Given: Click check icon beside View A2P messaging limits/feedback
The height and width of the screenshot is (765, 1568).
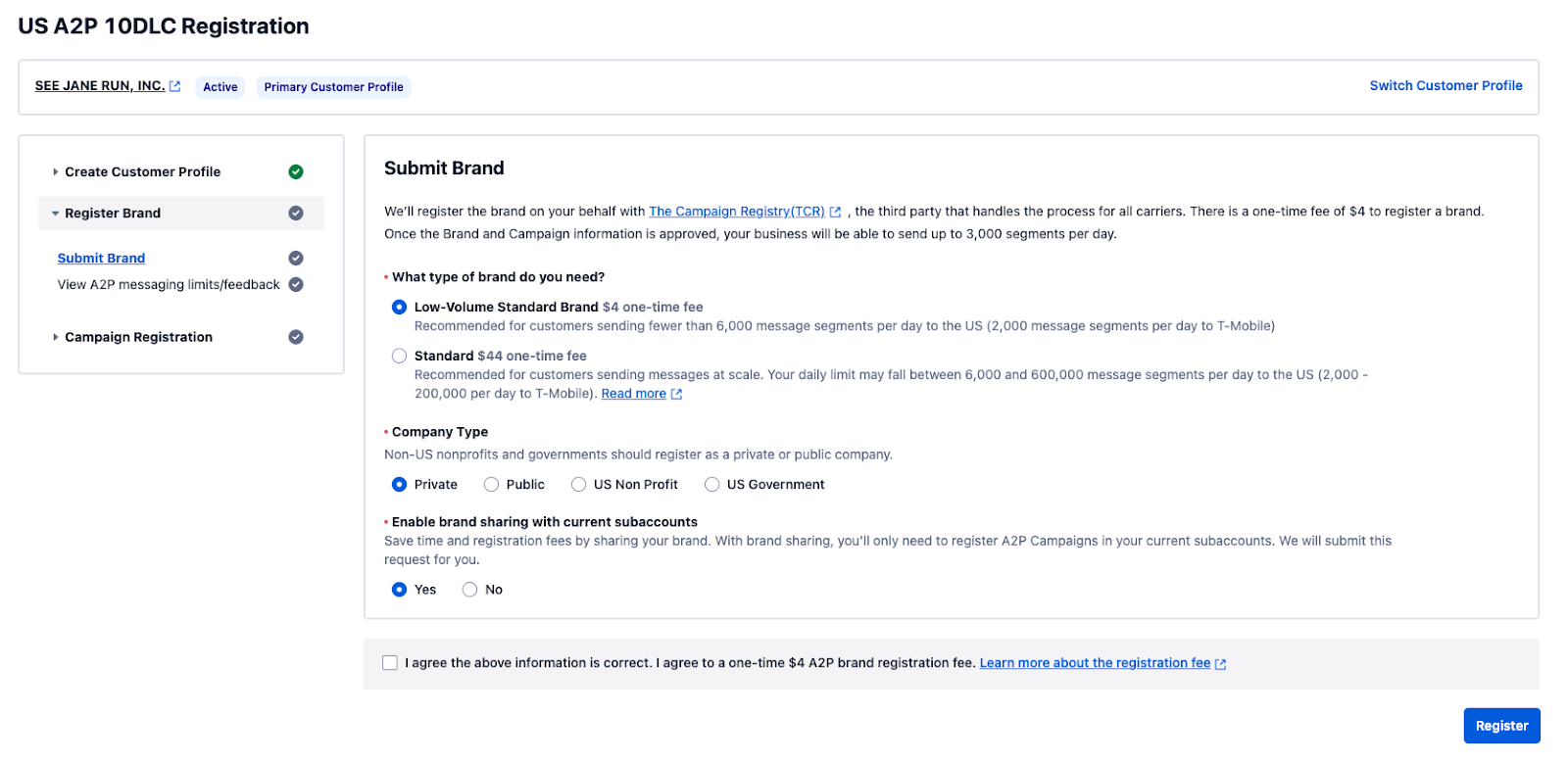Looking at the screenshot, I should [296, 285].
